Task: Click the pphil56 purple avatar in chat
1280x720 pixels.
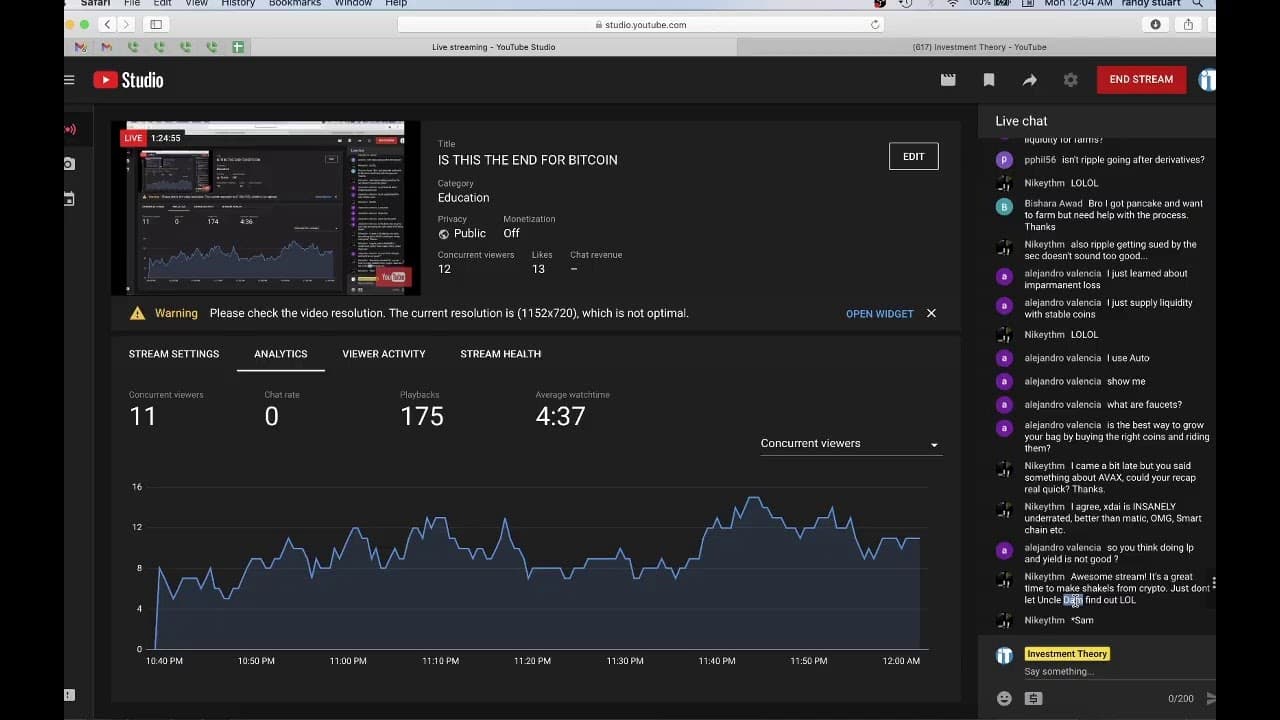Action: coord(1004,160)
